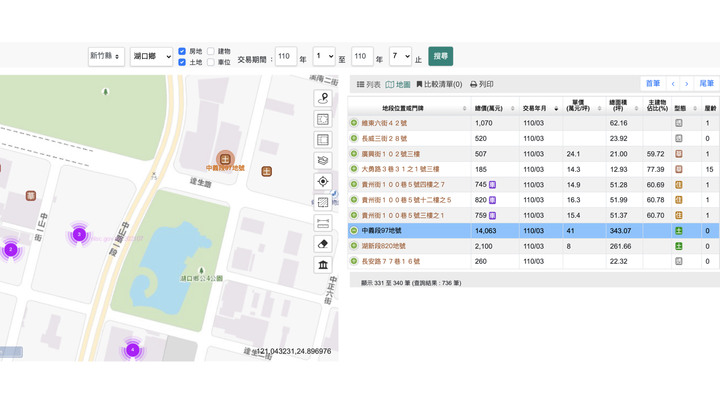The height and width of the screenshot is (405, 720).
Task: Click the start year input field showing 110
Action: coord(286,57)
